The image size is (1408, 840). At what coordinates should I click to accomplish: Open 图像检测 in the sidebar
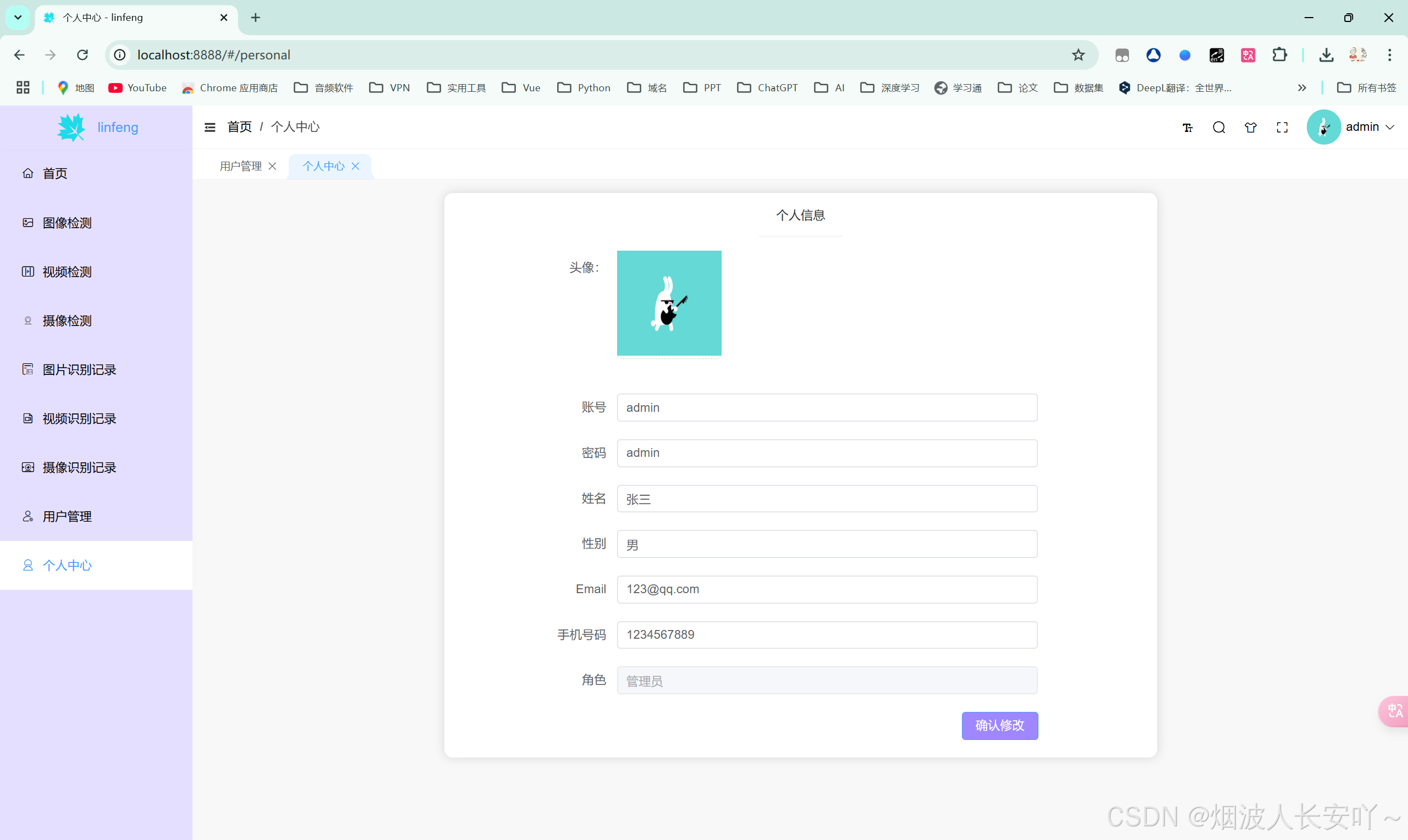pyautogui.click(x=67, y=223)
